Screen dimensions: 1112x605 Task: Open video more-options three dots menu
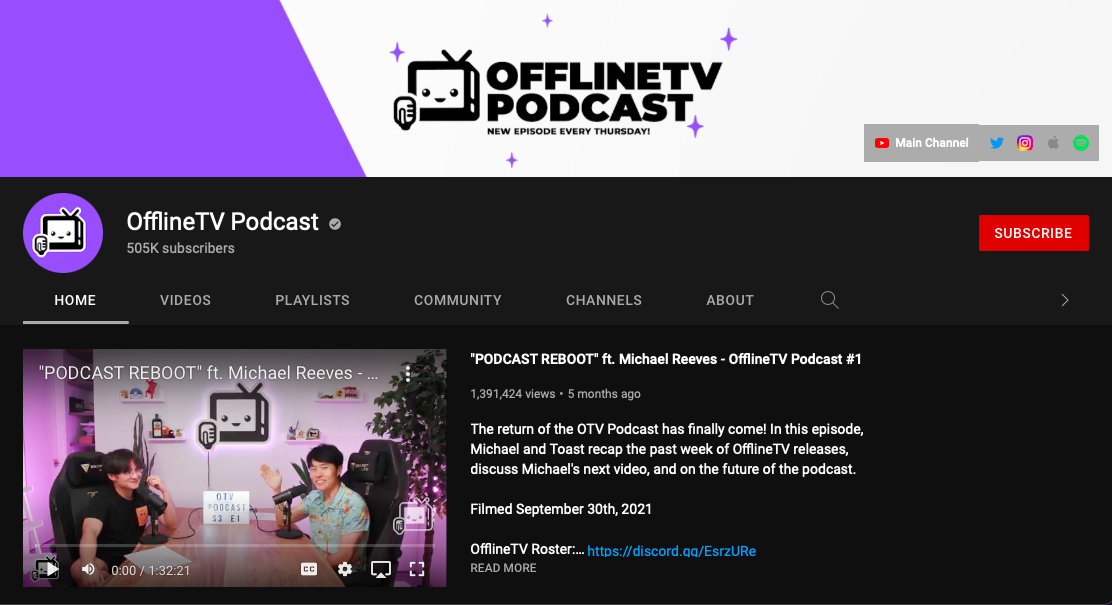coord(408,373)
